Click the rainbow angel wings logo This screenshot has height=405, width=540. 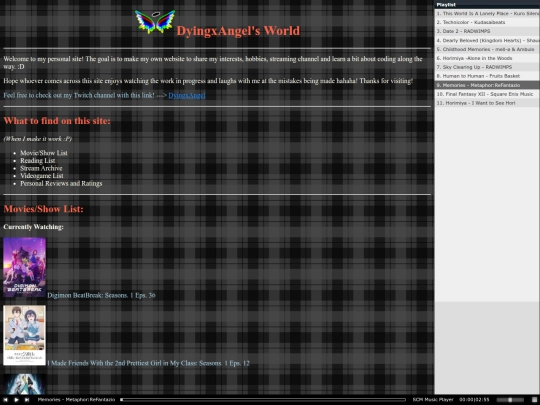point(155,22)
